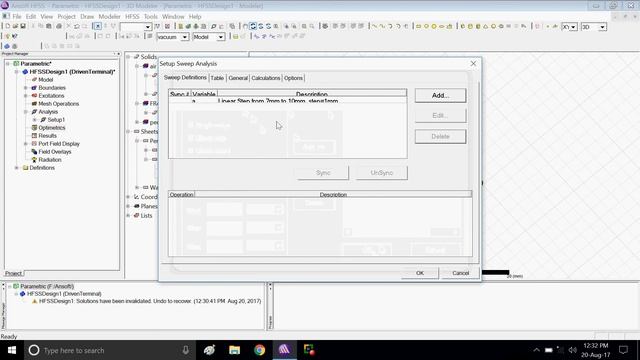Viewport: 640px width, 360px height.
Task: Click the Save toolbar icon
Action: [23, 26]
